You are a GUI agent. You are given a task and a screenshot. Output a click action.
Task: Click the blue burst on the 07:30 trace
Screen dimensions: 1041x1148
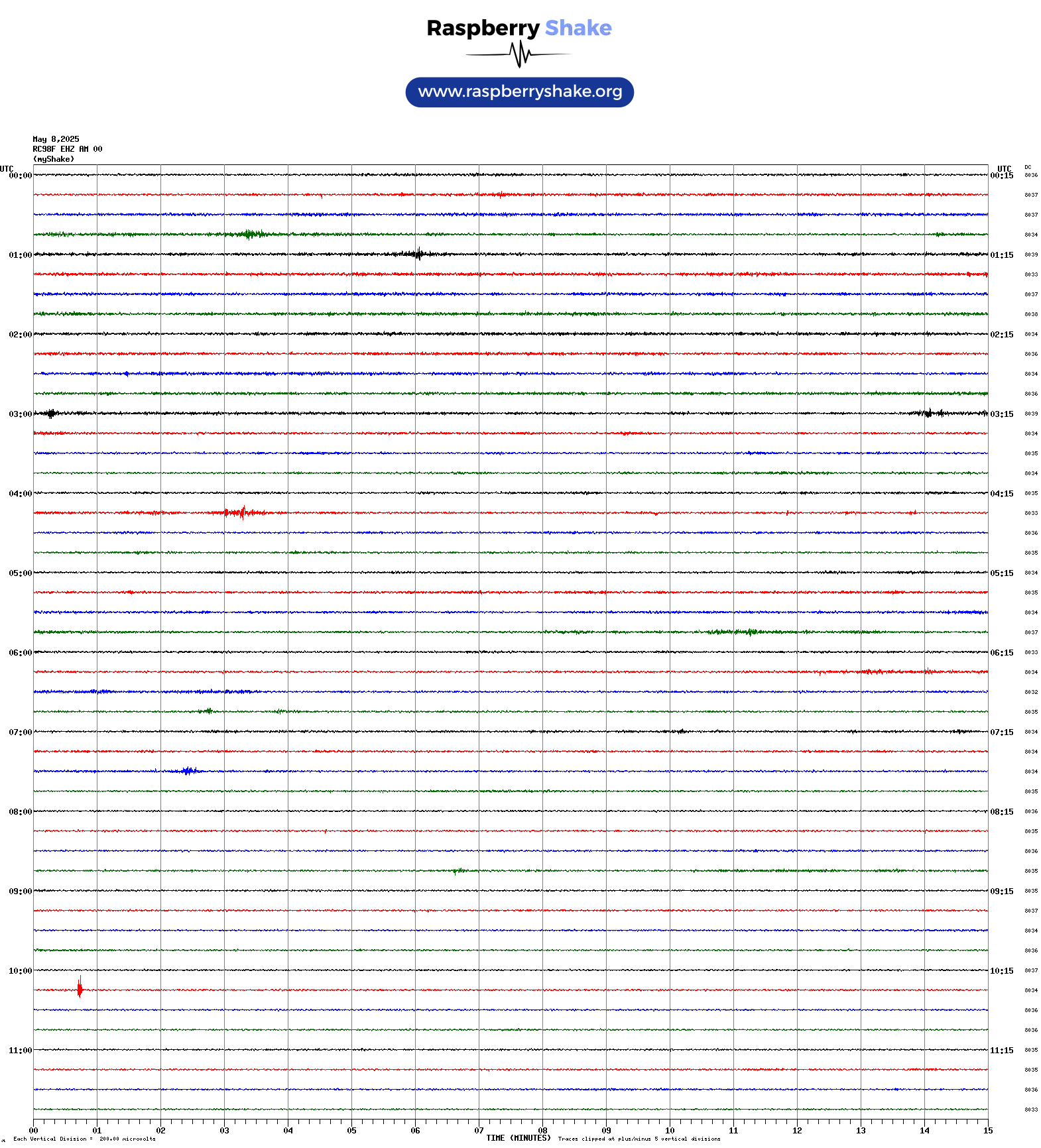[189, 771]
